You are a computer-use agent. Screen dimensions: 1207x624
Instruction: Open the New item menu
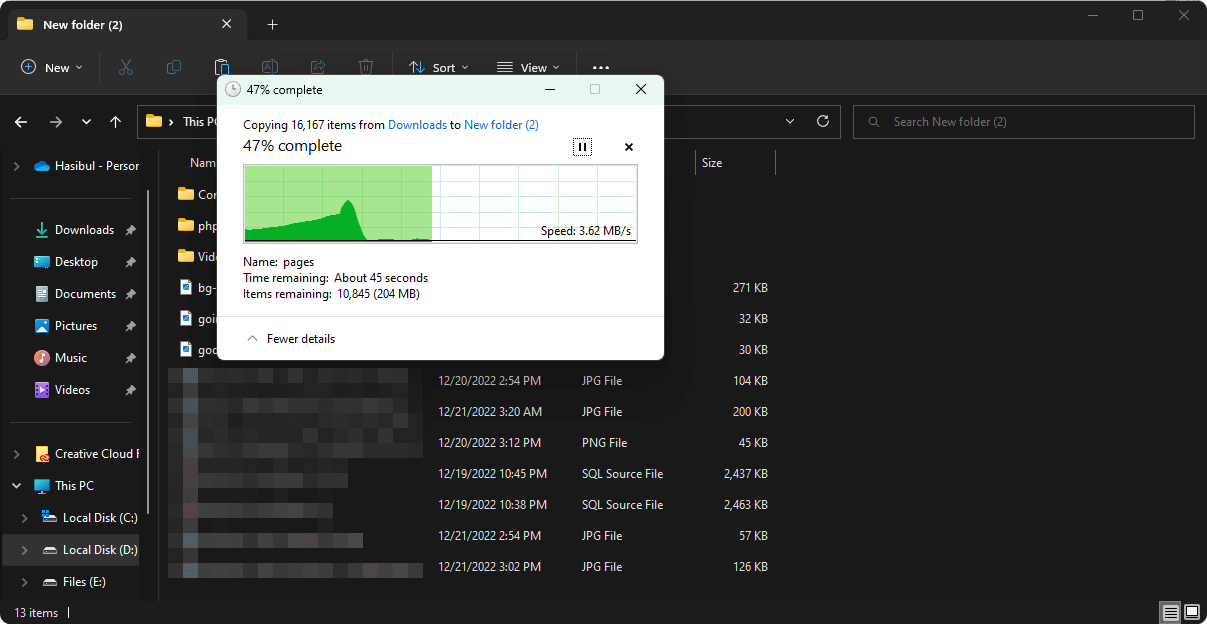53,68
